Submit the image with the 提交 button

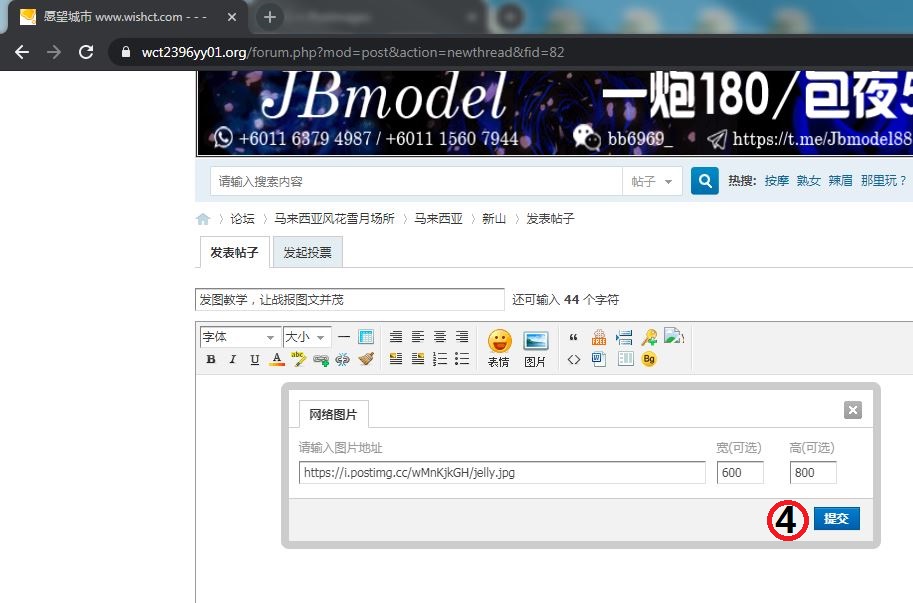click(837, 519)
